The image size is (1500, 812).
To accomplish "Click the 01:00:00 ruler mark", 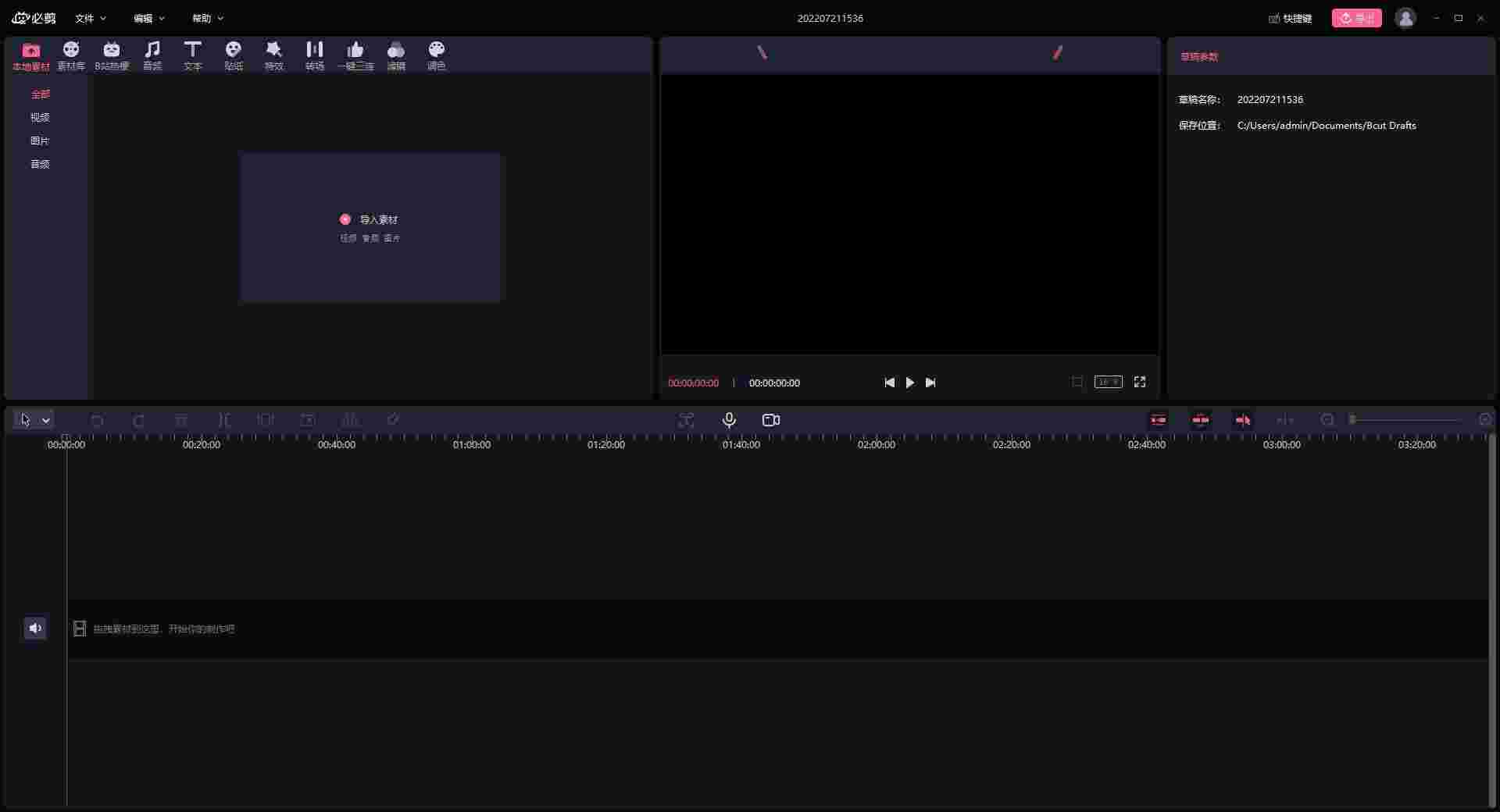I will [472, 444].
